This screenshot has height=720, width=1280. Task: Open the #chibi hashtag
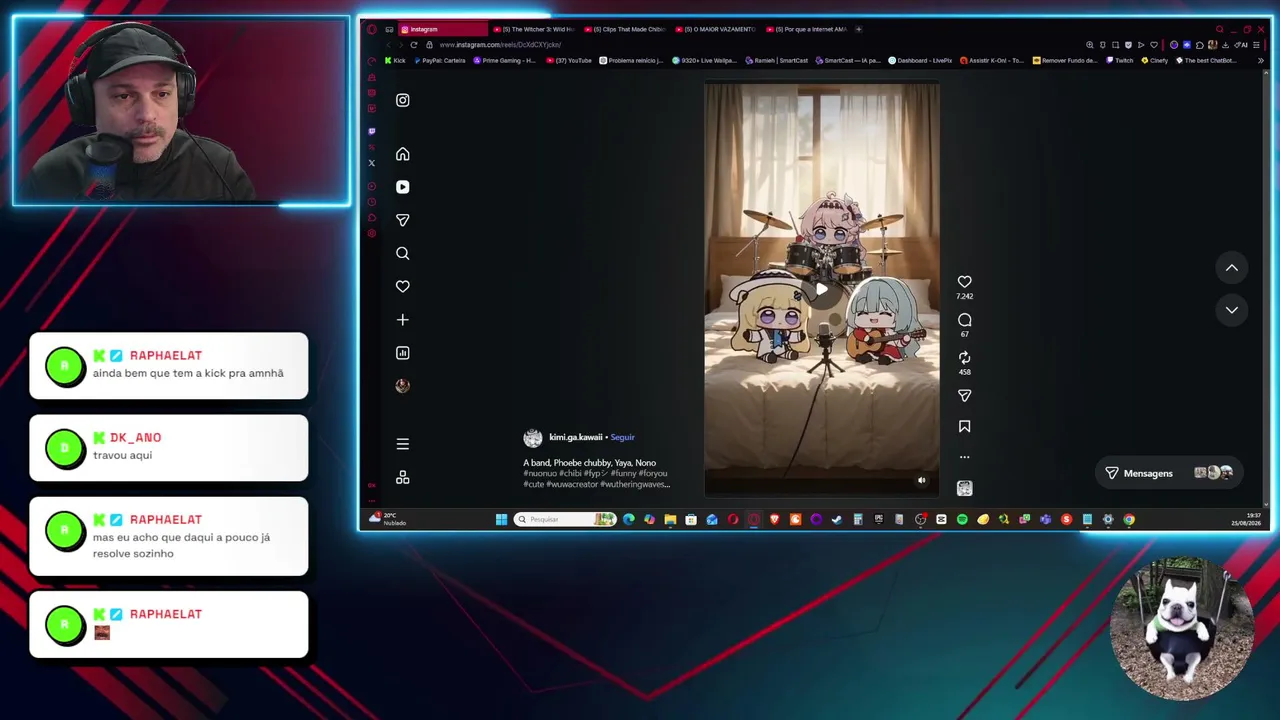click(x=569, y=473)
